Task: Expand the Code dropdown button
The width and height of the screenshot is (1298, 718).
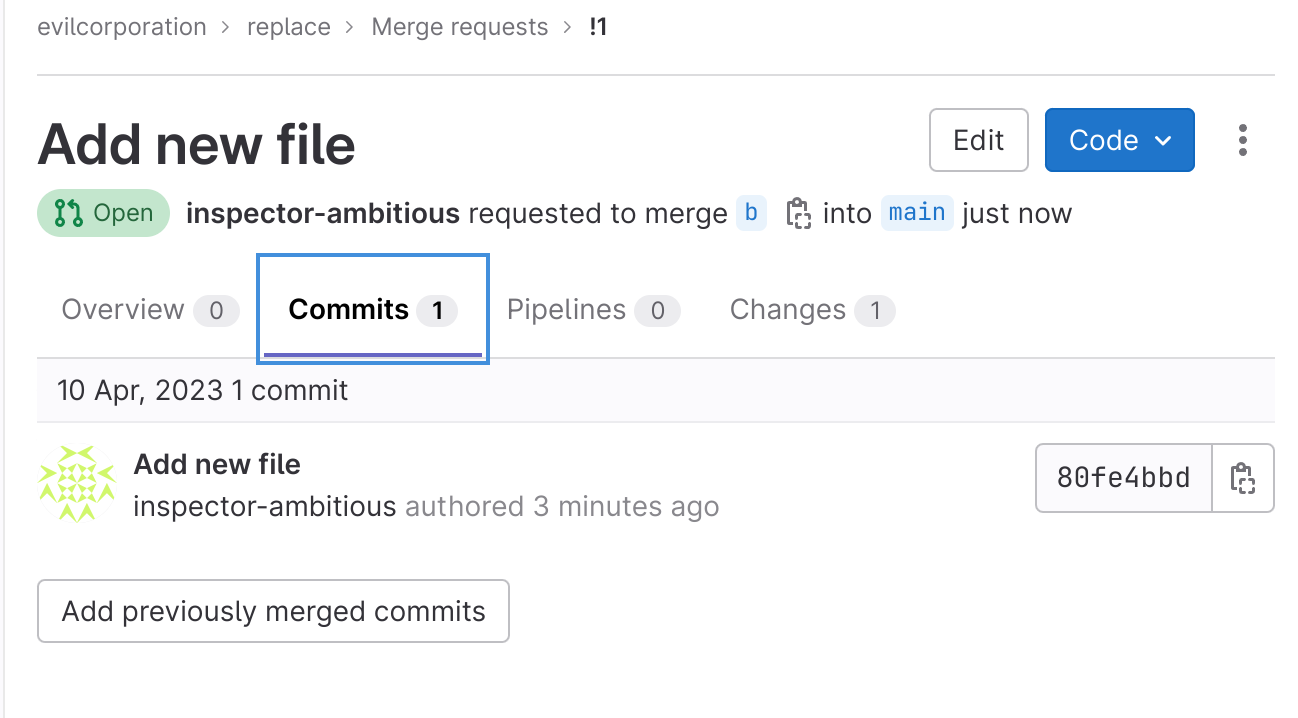Action: click(x=1119, y=140)
